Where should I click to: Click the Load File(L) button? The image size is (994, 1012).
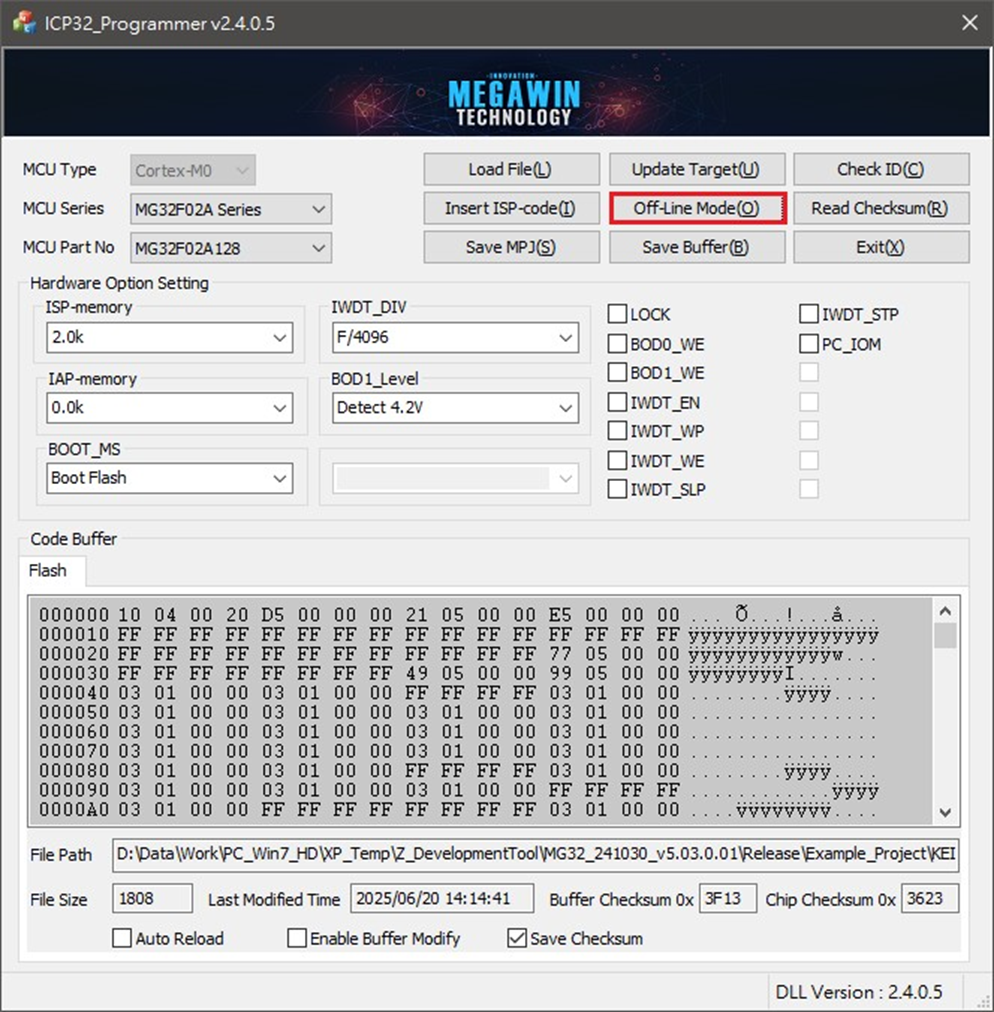511,169
